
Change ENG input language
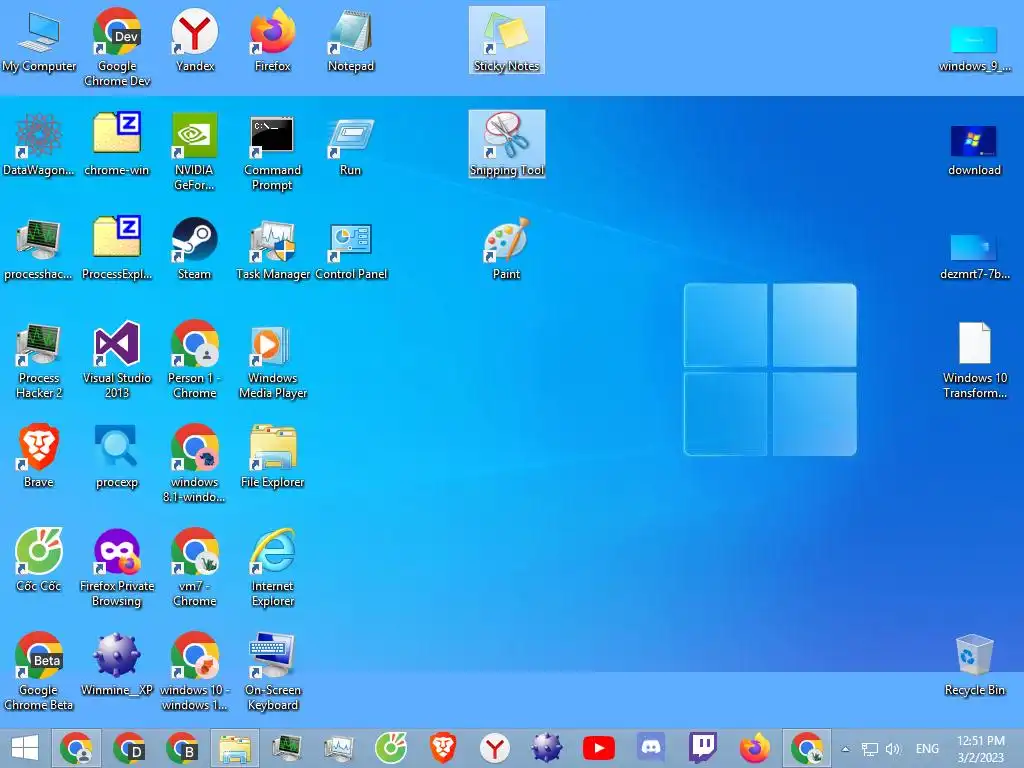click(x=927, y=749)
